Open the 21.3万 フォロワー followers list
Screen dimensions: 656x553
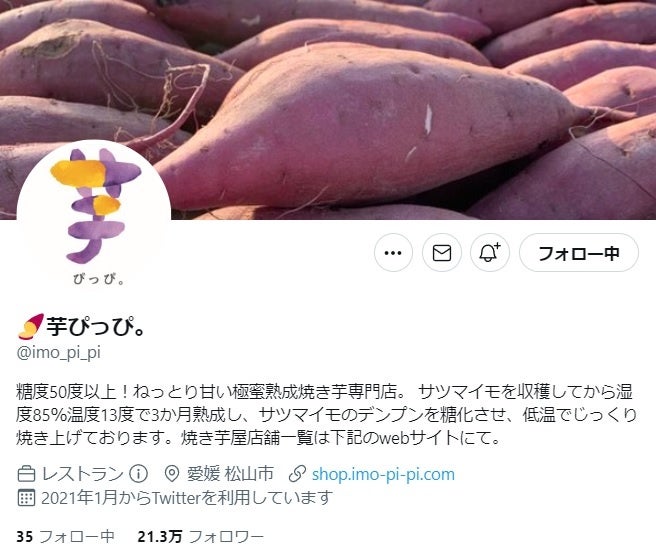(x=201, y=536)
